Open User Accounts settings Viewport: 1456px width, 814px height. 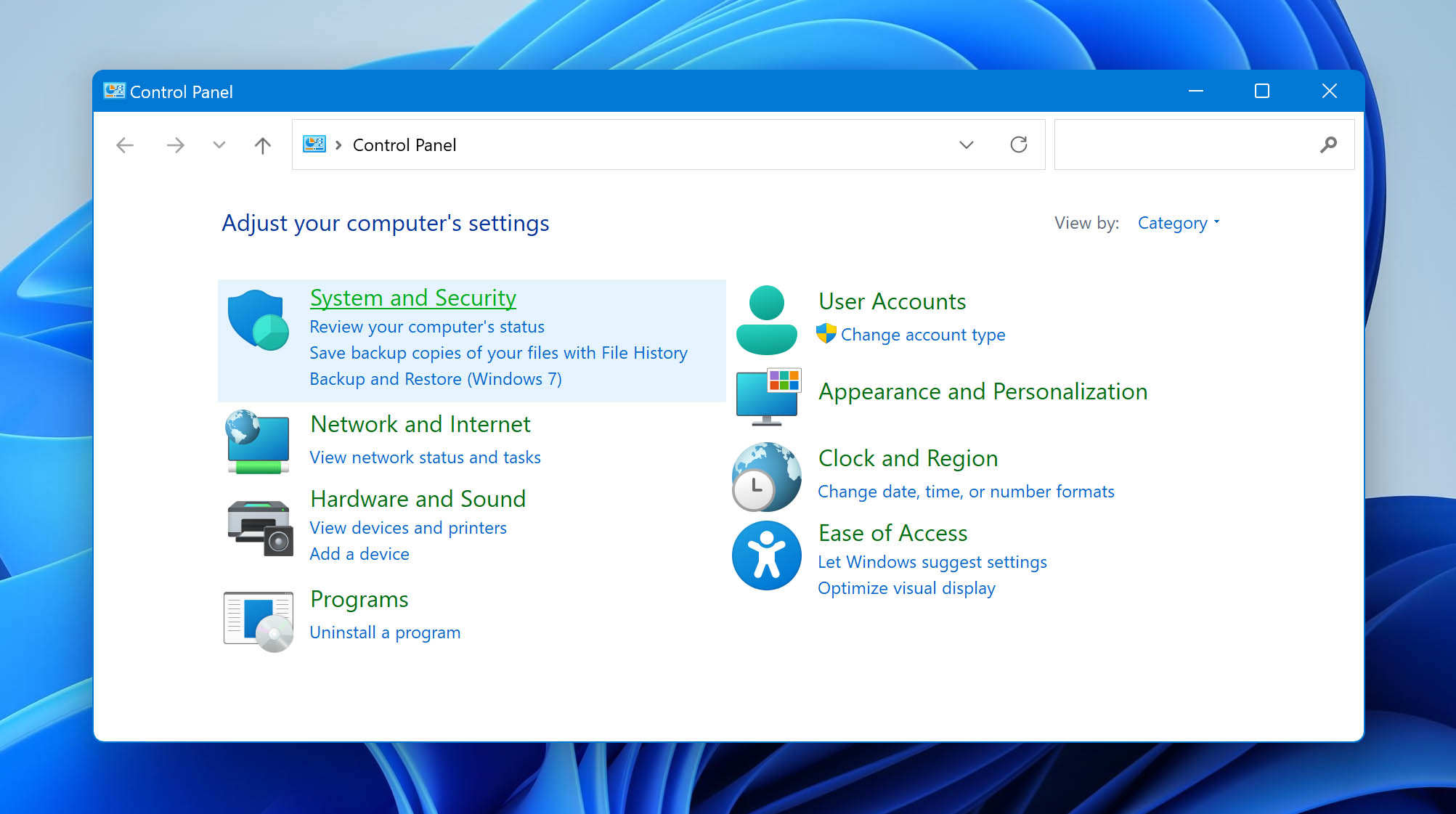pos(892,300)
